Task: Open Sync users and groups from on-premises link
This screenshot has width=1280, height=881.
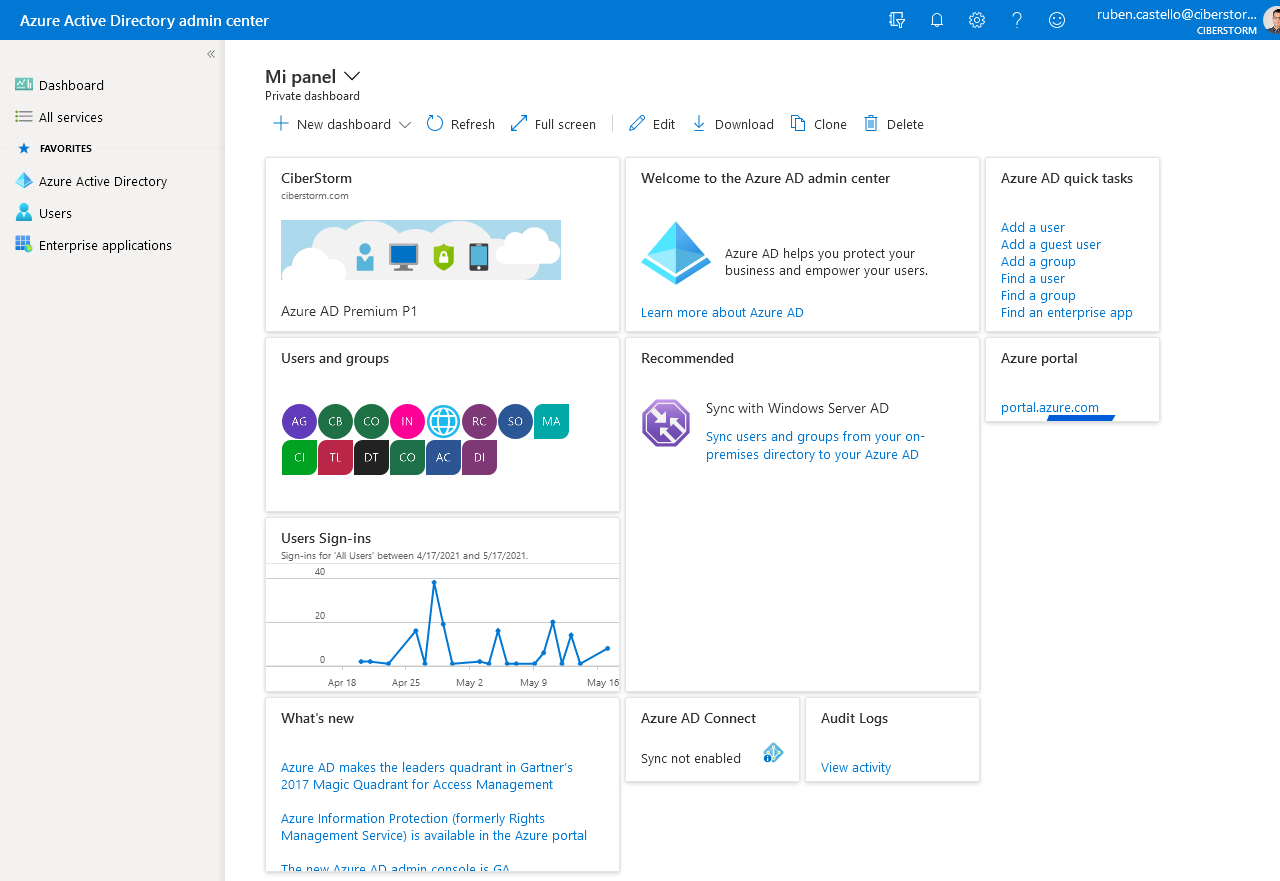Action: pos(815,445)
